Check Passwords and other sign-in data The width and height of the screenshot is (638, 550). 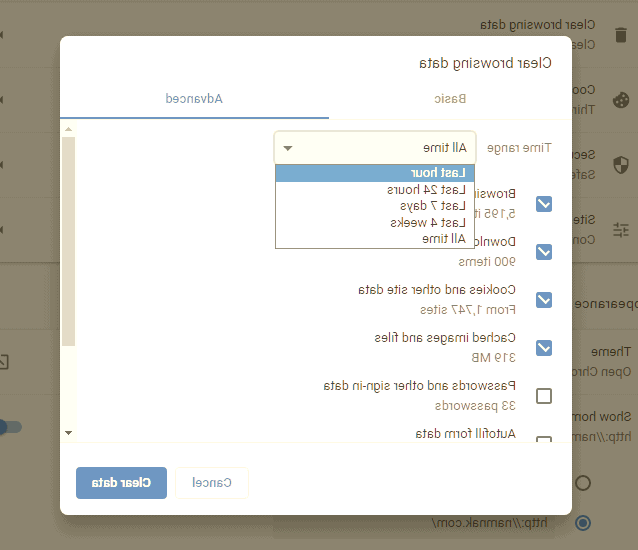click(544, 396)
